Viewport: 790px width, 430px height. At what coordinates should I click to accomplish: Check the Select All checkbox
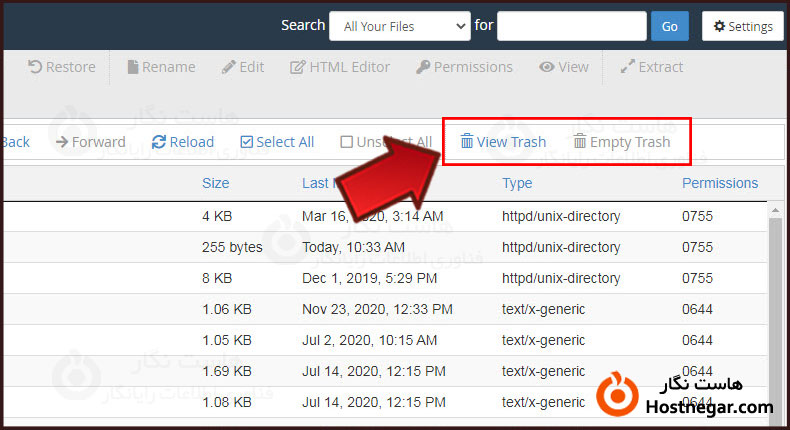click(247, 142)
